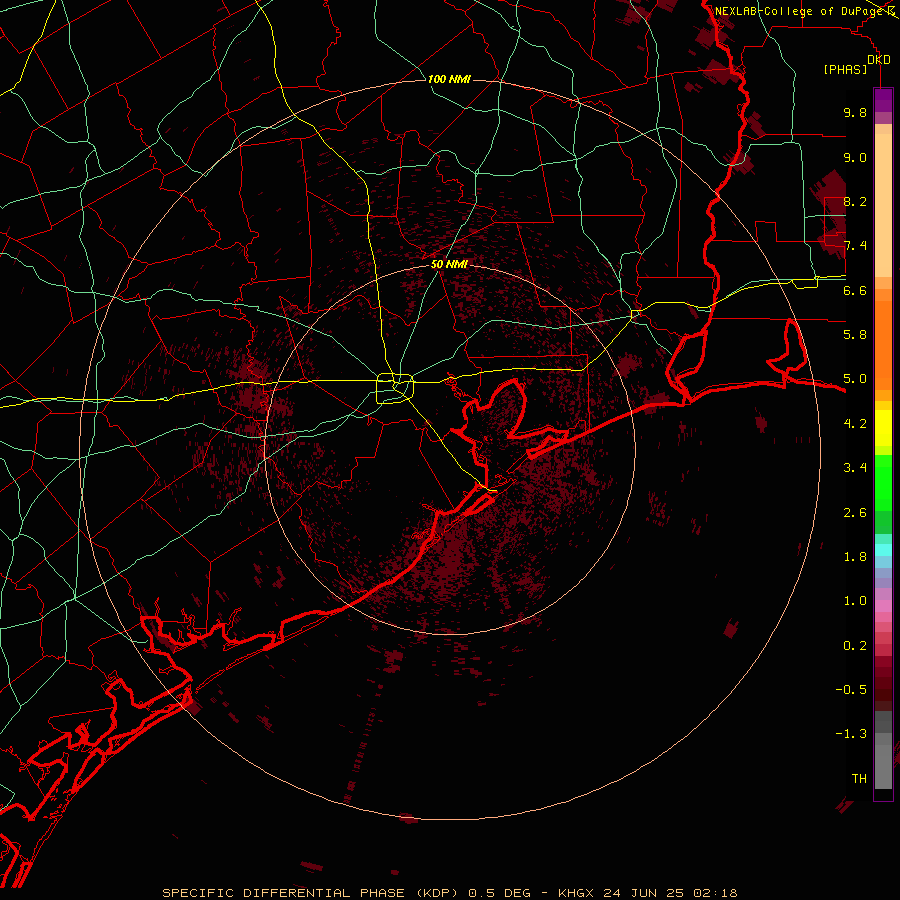Screen dimensions: 900x900
Task: Click the -0.5 value on the color scale
Action: (851, 690)
